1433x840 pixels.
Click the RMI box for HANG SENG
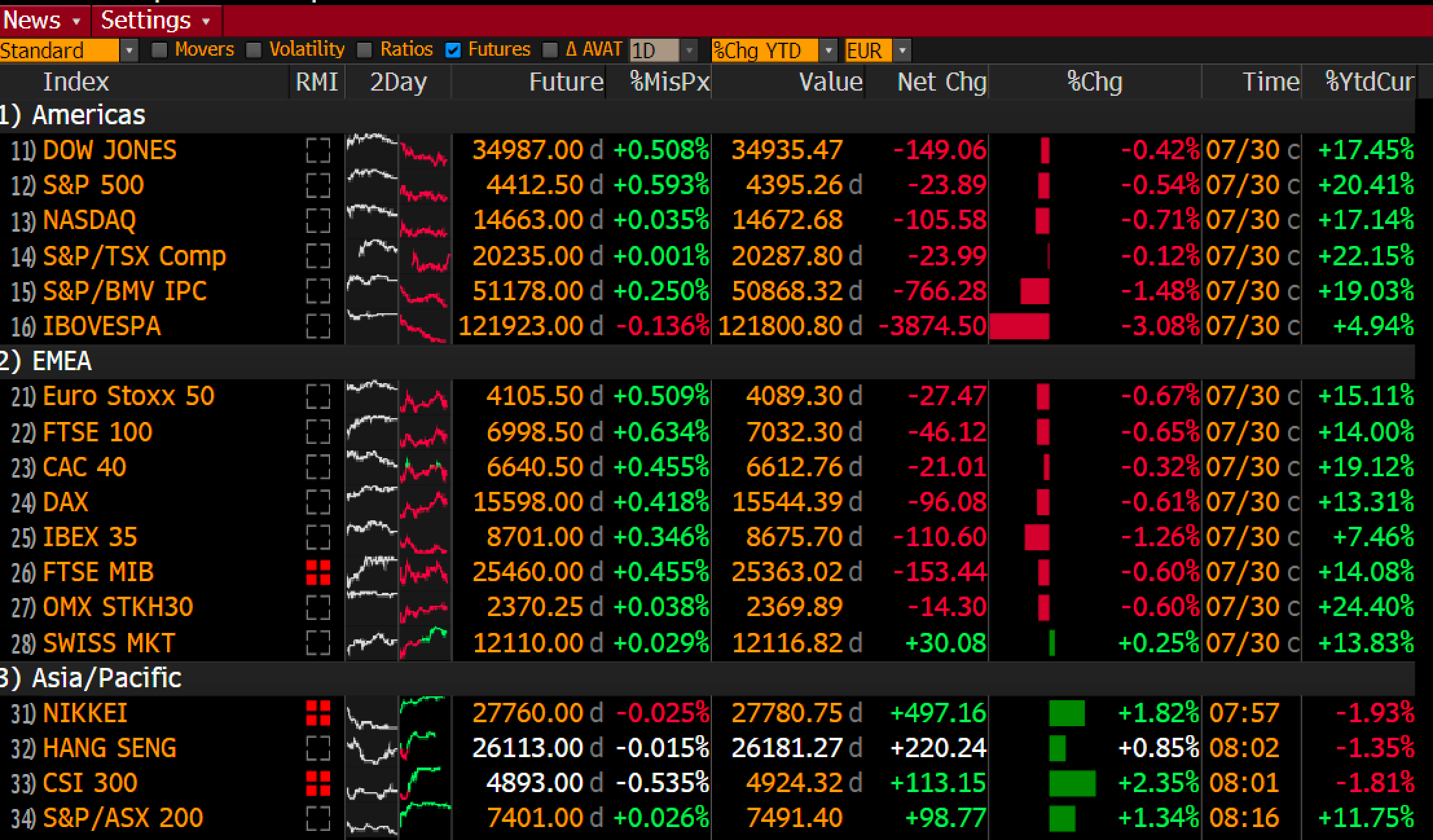pyautogui.click(x=318, y=748)
